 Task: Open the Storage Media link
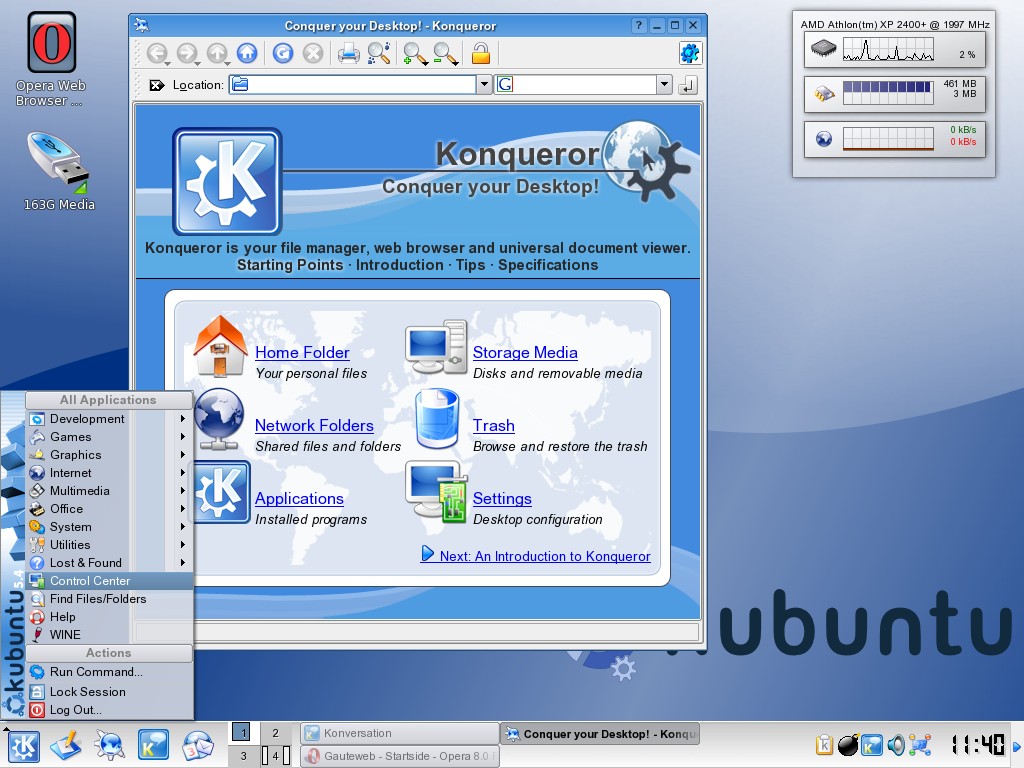tap(525, 353)
